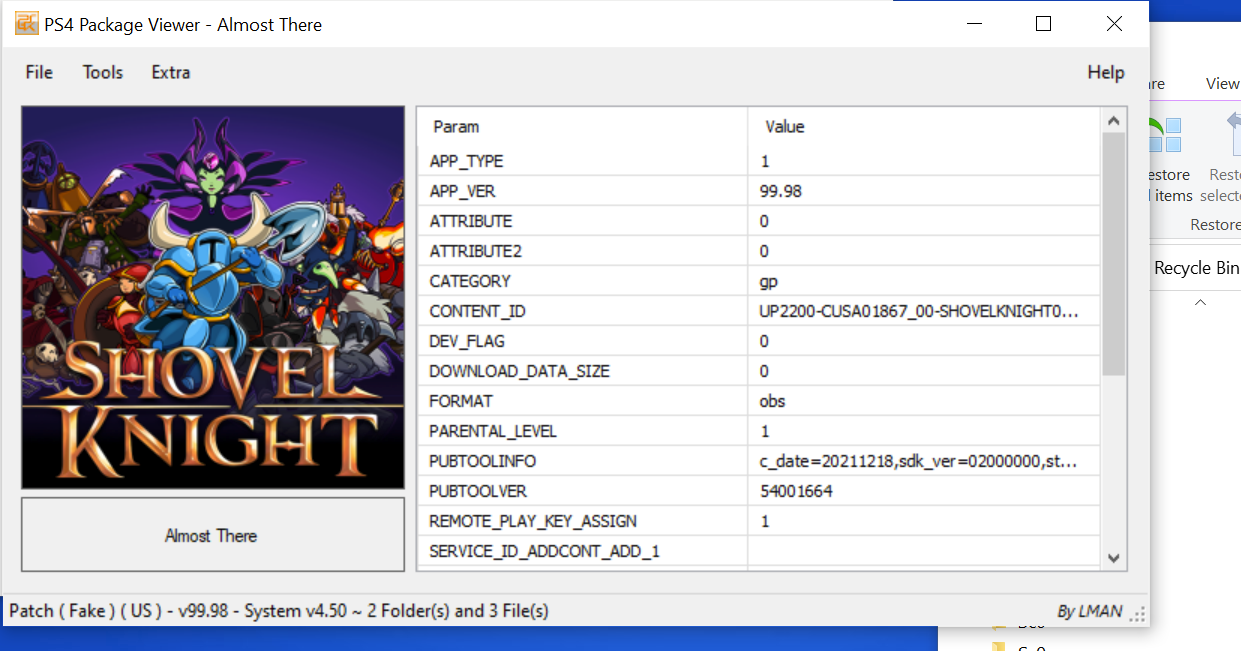Select the CONTENT_ID parameter
1241x651 pixels.
[x=478, y=311]
